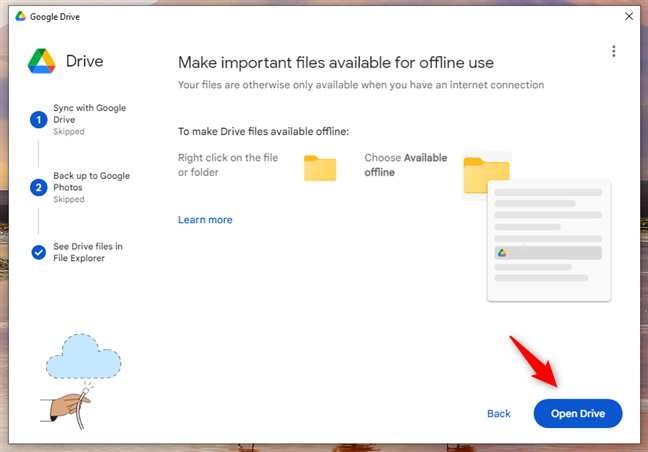Click Skipped under Back up to Google Photos
The width and height of the screenshot is (648, 452).
(69, 199)
